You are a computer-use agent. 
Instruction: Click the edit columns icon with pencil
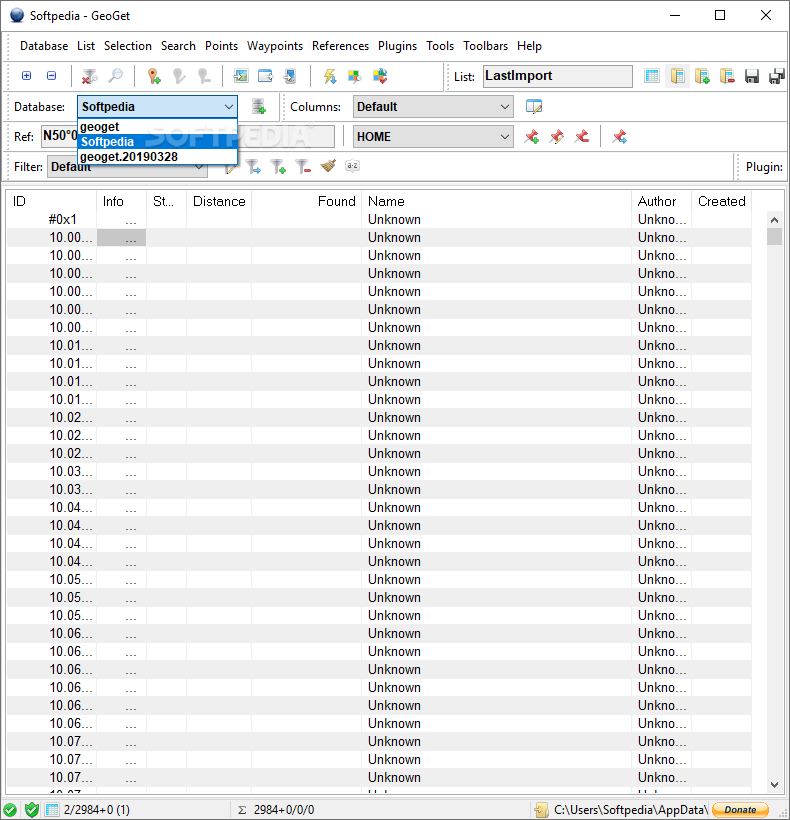534,107
